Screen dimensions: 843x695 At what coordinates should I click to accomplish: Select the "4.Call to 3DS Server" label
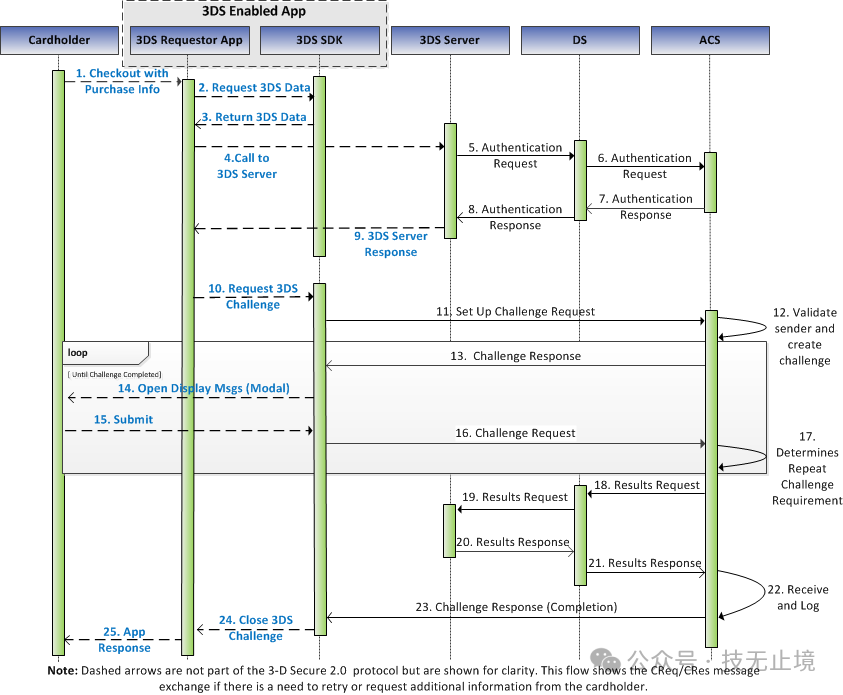[x=247, y=166]
